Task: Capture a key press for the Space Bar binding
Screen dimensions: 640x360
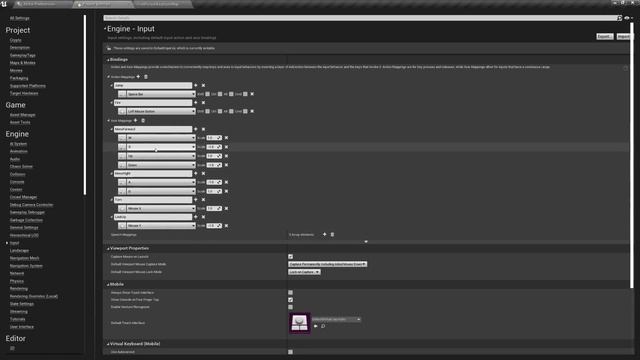Action: click(x=122, y=94)
